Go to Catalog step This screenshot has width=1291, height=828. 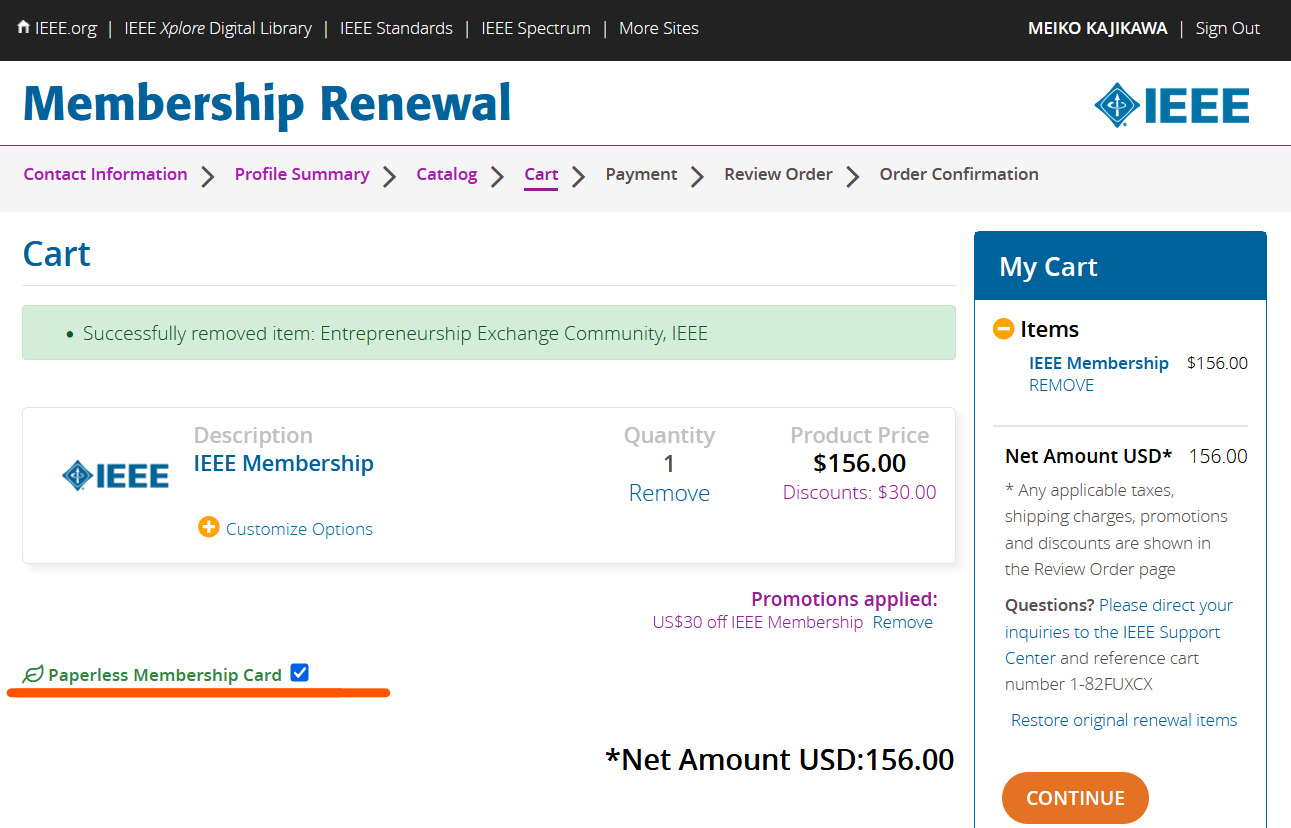tap(447, 174)
